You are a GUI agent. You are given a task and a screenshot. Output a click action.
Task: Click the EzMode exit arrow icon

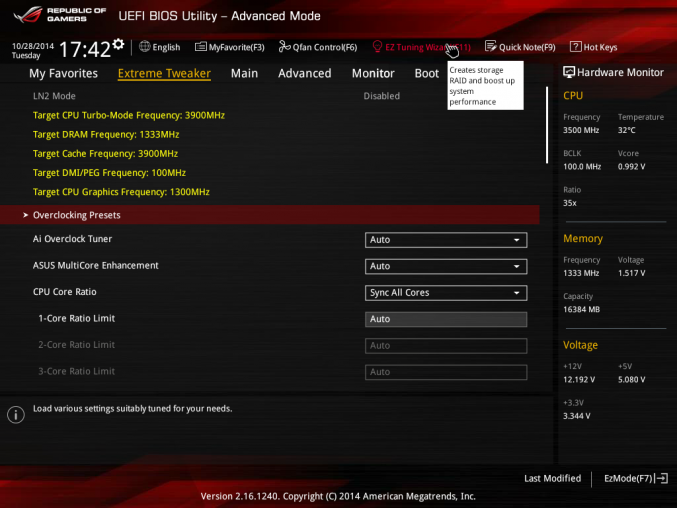coord(661,478)
